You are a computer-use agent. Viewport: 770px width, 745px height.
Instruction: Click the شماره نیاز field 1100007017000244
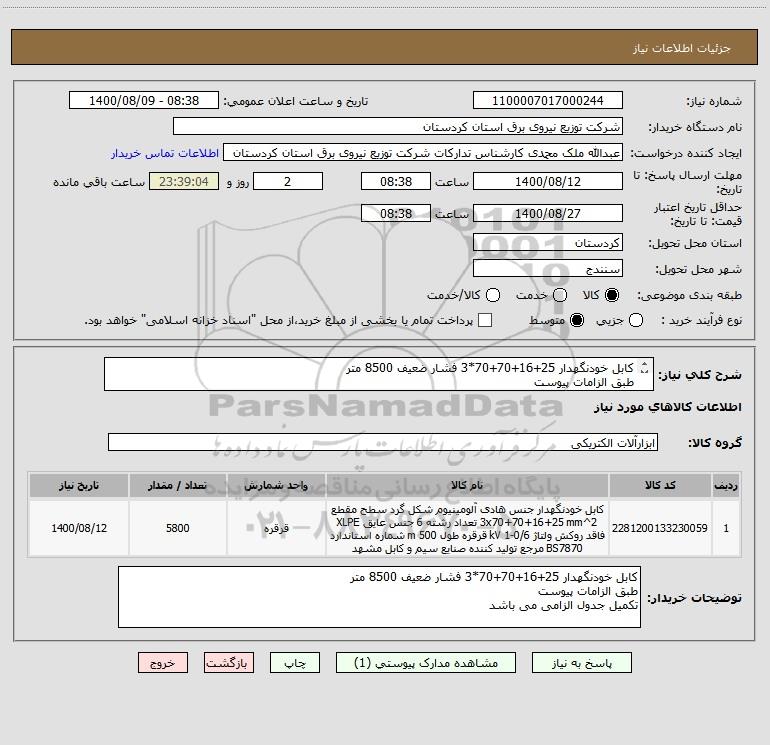pos(548,100)
